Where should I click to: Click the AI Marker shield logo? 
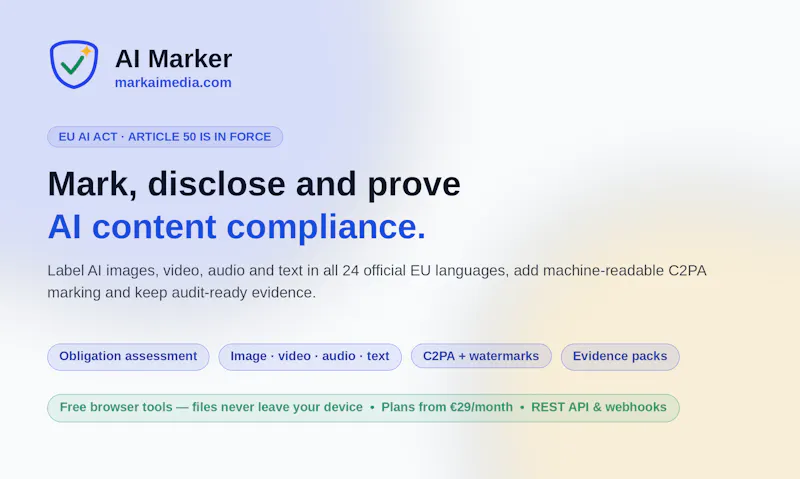pyautogui.click(x=74, y=64)
